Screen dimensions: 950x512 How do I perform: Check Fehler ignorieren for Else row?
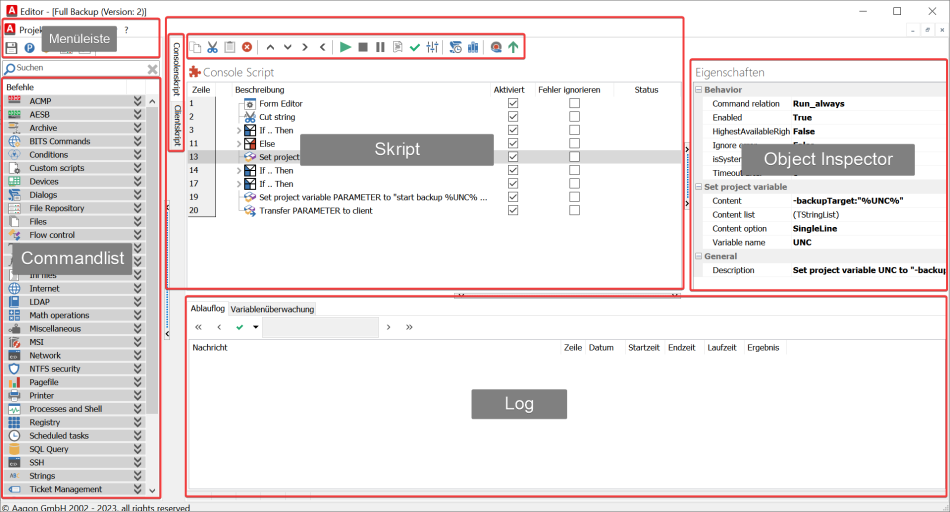coord(574,144)
